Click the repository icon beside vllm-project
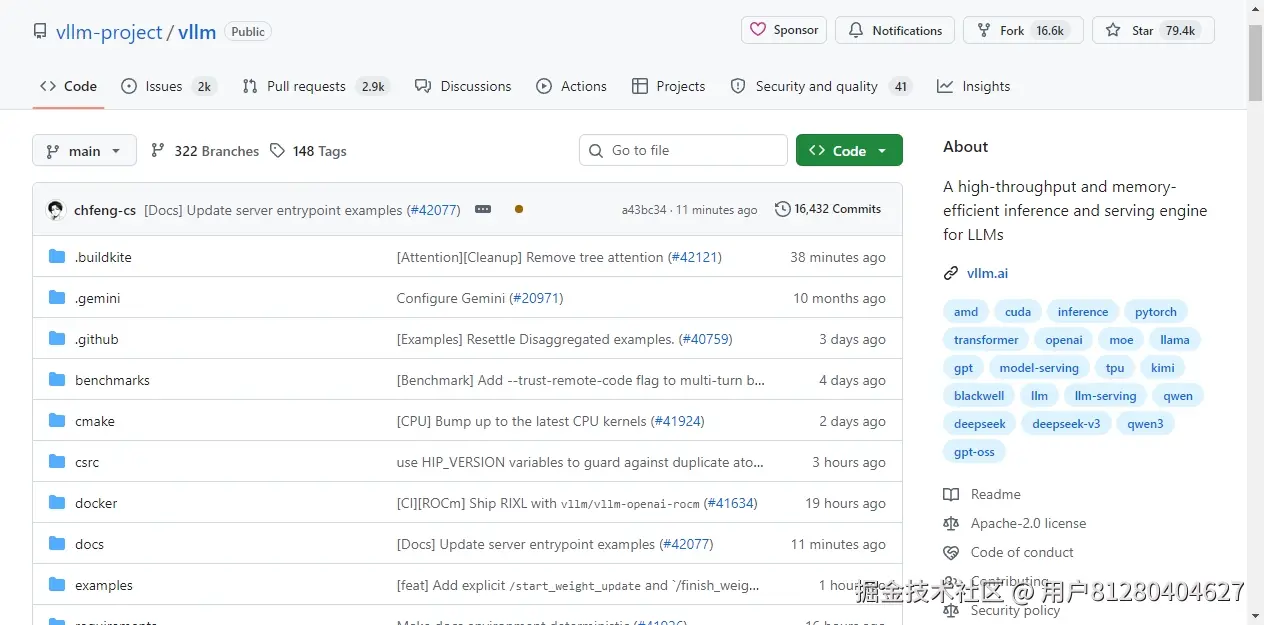Image resolution: width=1264 pixels, height=625 pixels. (x=40, y=32)
